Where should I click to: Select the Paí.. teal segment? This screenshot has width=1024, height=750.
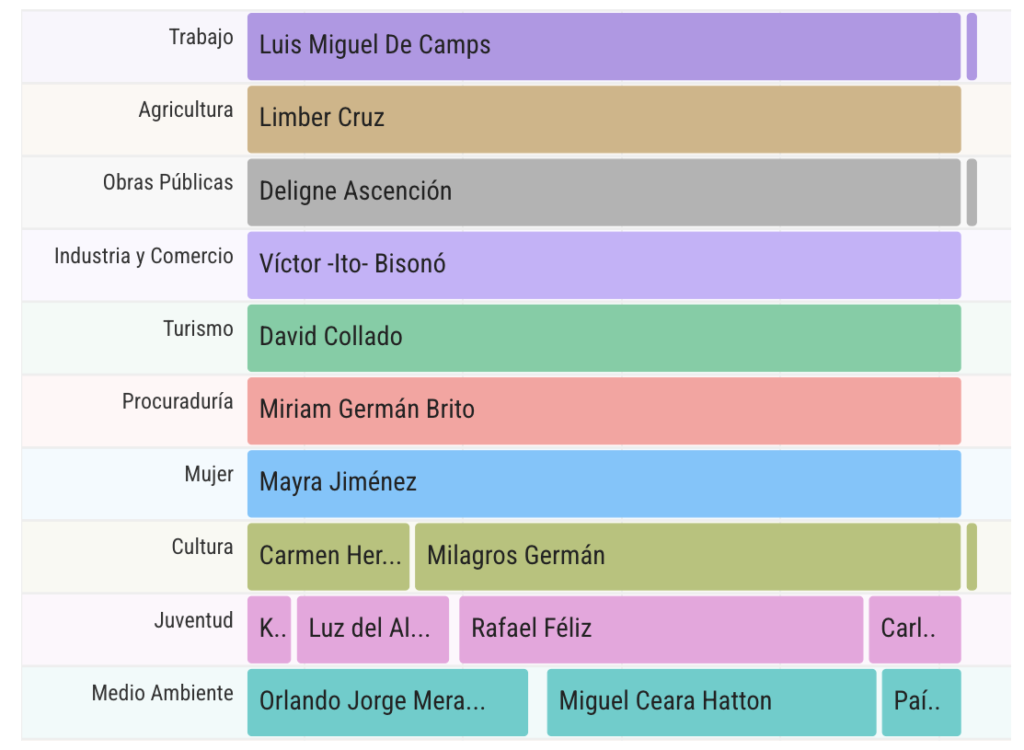[x=921, y=702]
